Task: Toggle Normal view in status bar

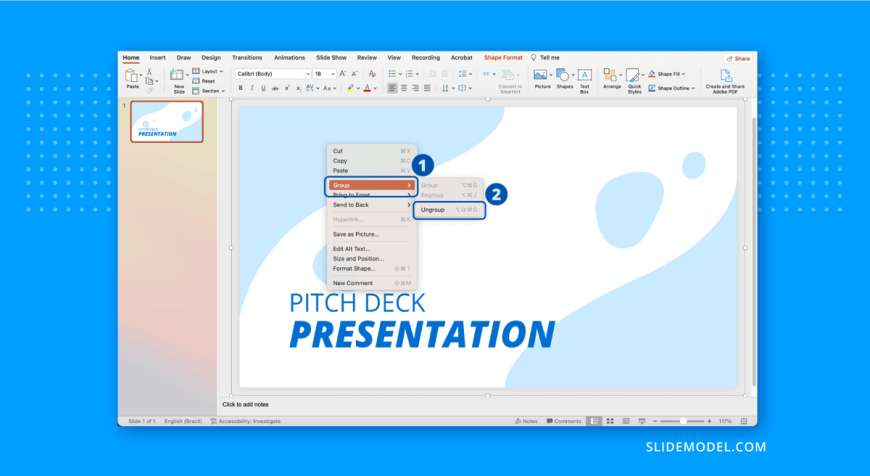Action: (594, 422)
